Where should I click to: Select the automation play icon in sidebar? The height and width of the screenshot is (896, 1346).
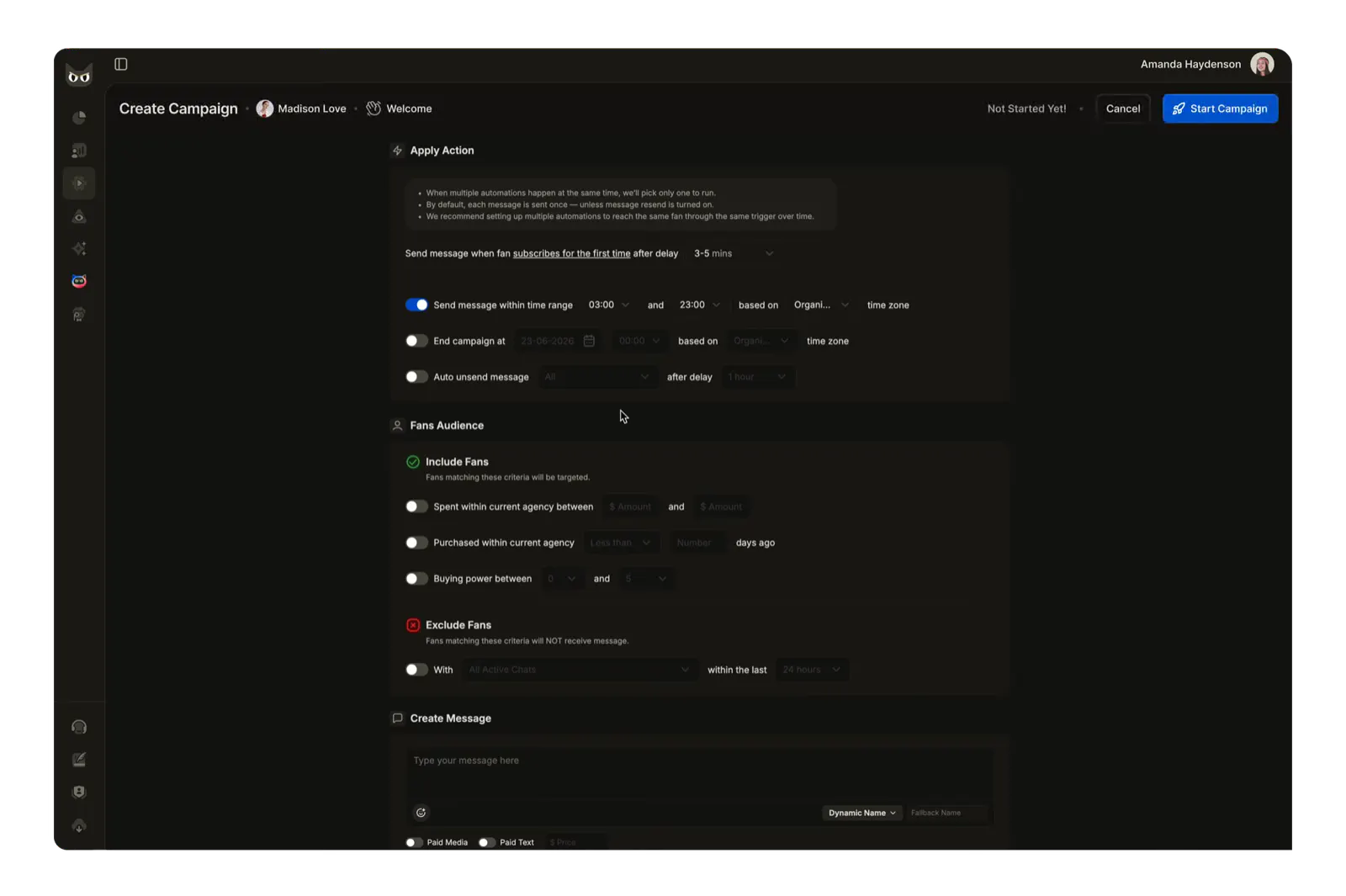(79, 183)
